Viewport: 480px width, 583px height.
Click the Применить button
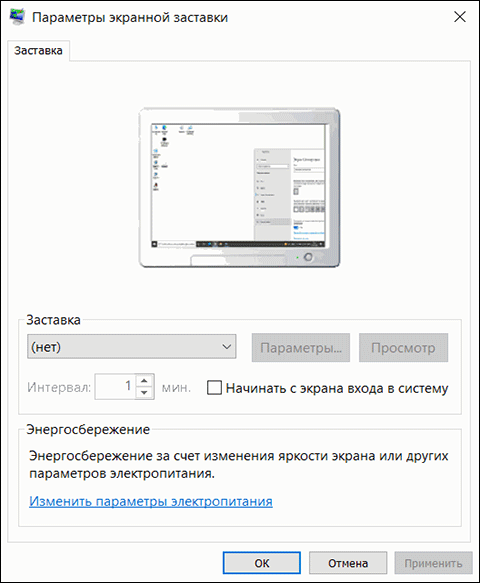tap(434, 563)
